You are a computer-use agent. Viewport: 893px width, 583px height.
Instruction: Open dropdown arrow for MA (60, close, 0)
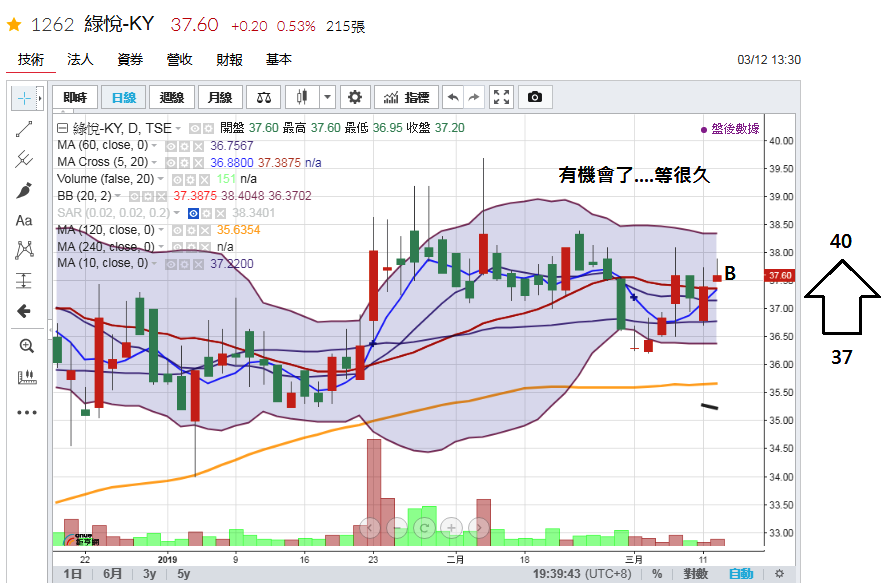point(154,146)
